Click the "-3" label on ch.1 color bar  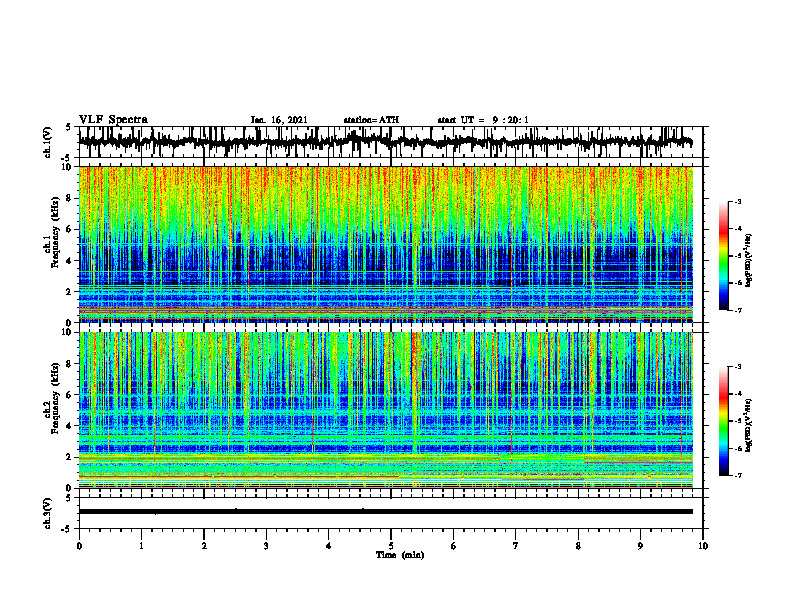(738, 202)
